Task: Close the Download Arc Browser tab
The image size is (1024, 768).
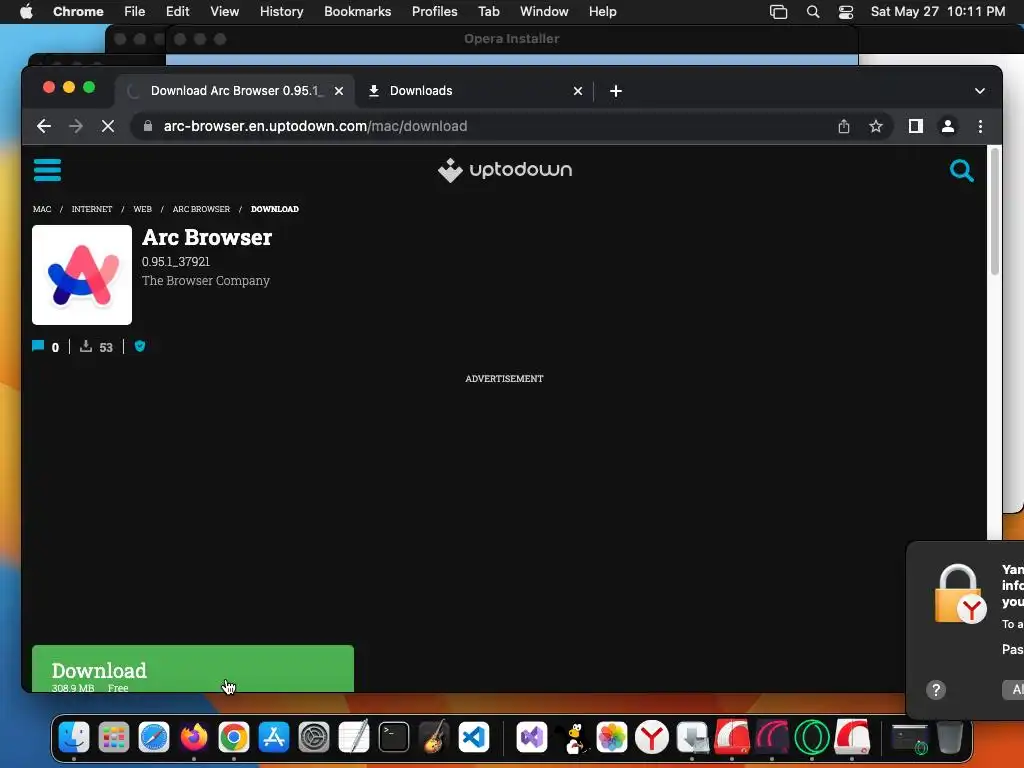Action: 339,91
